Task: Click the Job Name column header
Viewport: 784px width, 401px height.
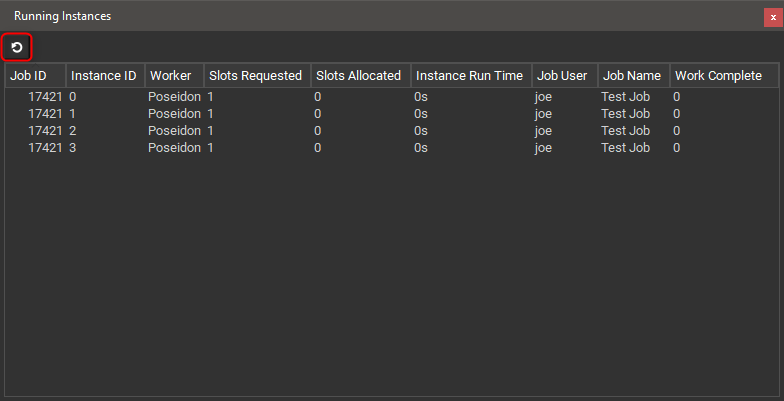Action: (631, 76)
